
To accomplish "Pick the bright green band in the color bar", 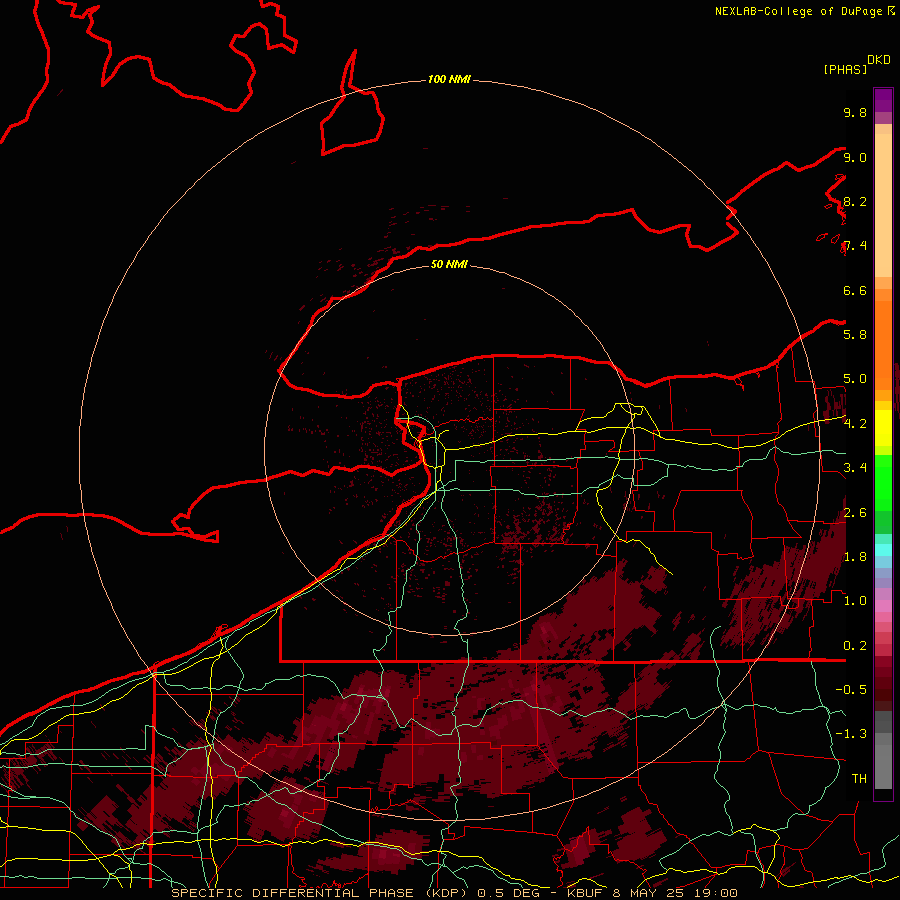I will point(883,482).
